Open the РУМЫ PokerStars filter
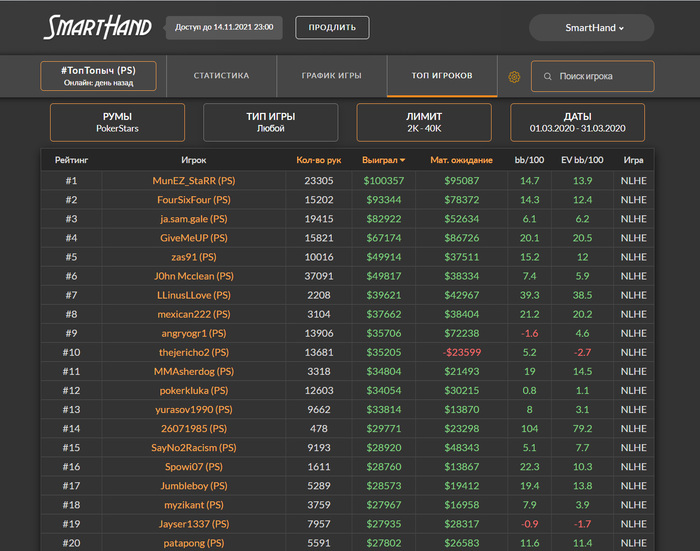 coord(117,122)
